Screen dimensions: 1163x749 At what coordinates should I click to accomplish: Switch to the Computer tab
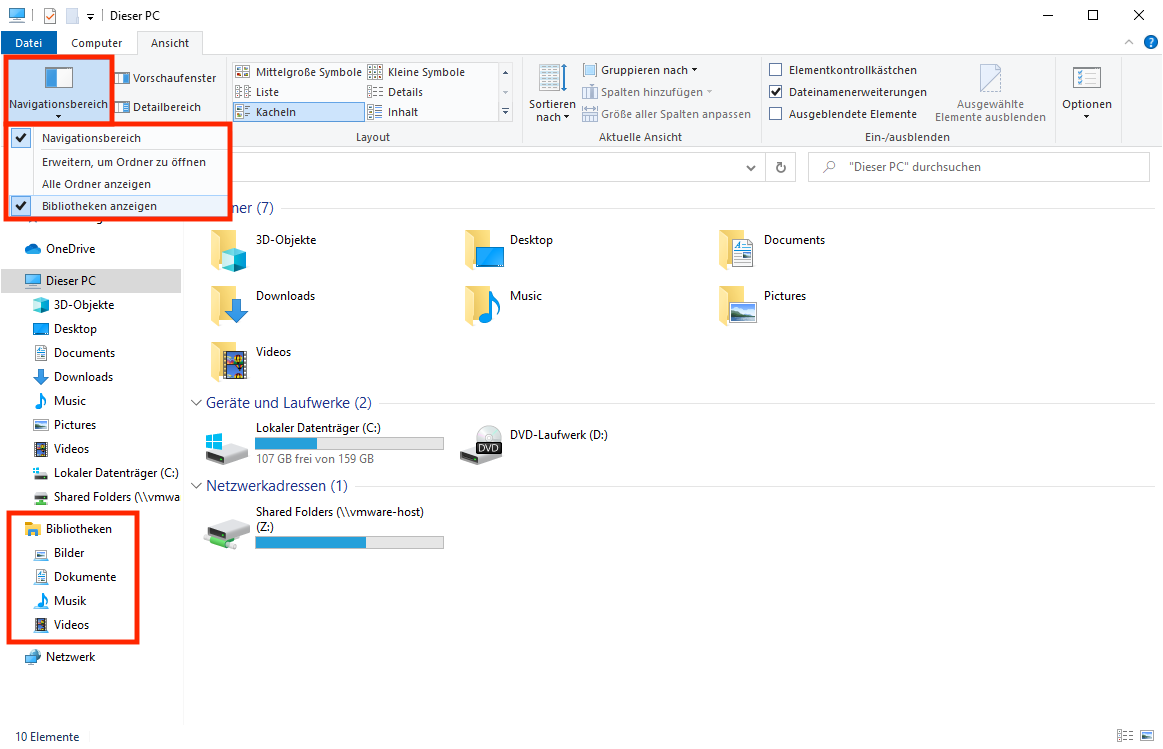tap(96, 42)
